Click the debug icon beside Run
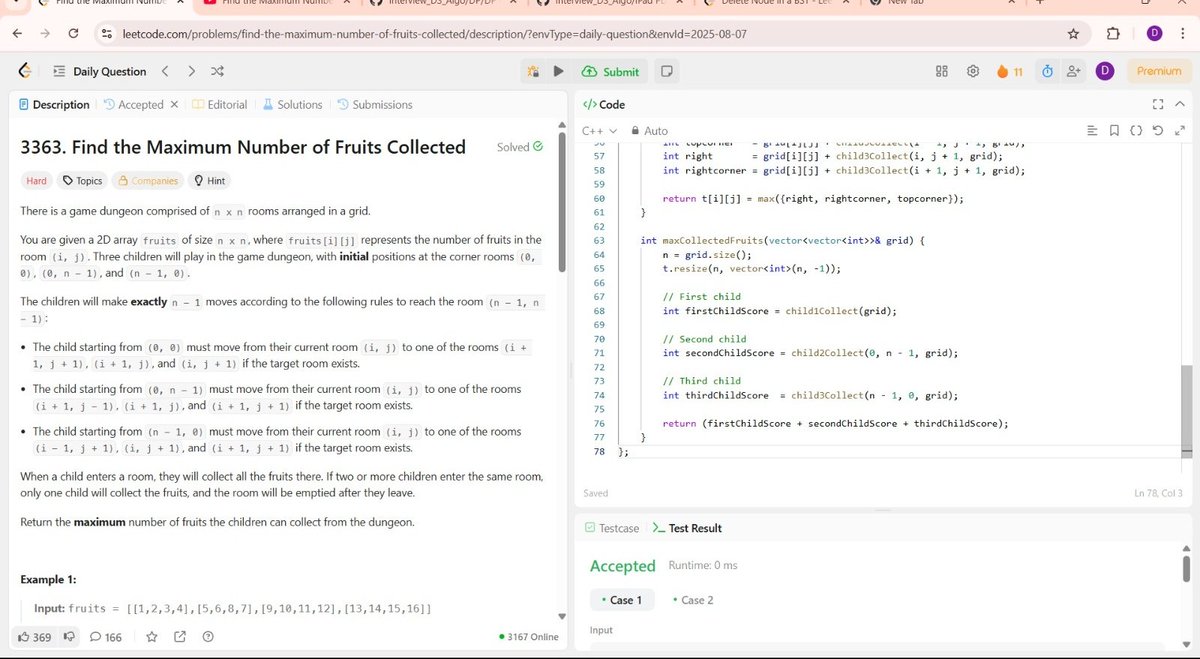This screenshot has height=659, width=1200. (533, 71)
